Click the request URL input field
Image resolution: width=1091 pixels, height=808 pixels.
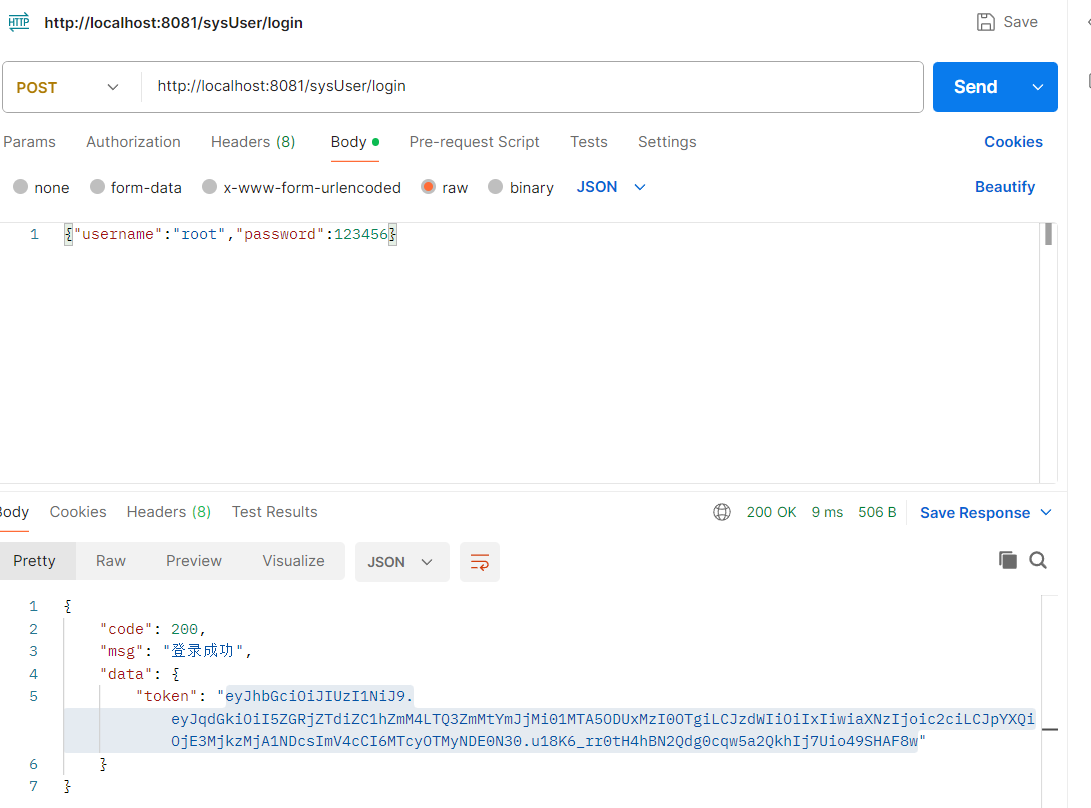click(x=532, y=87)
